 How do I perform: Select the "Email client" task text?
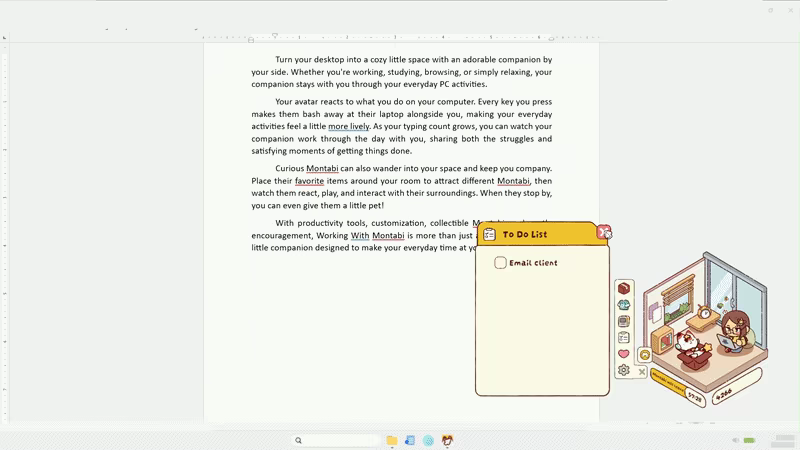coord(533,263)
